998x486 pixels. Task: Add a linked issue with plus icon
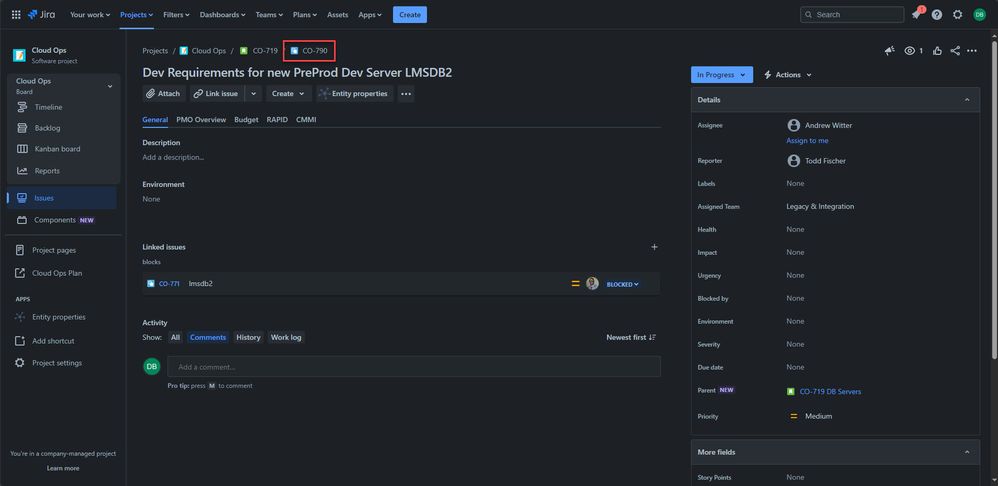[654, 247]
